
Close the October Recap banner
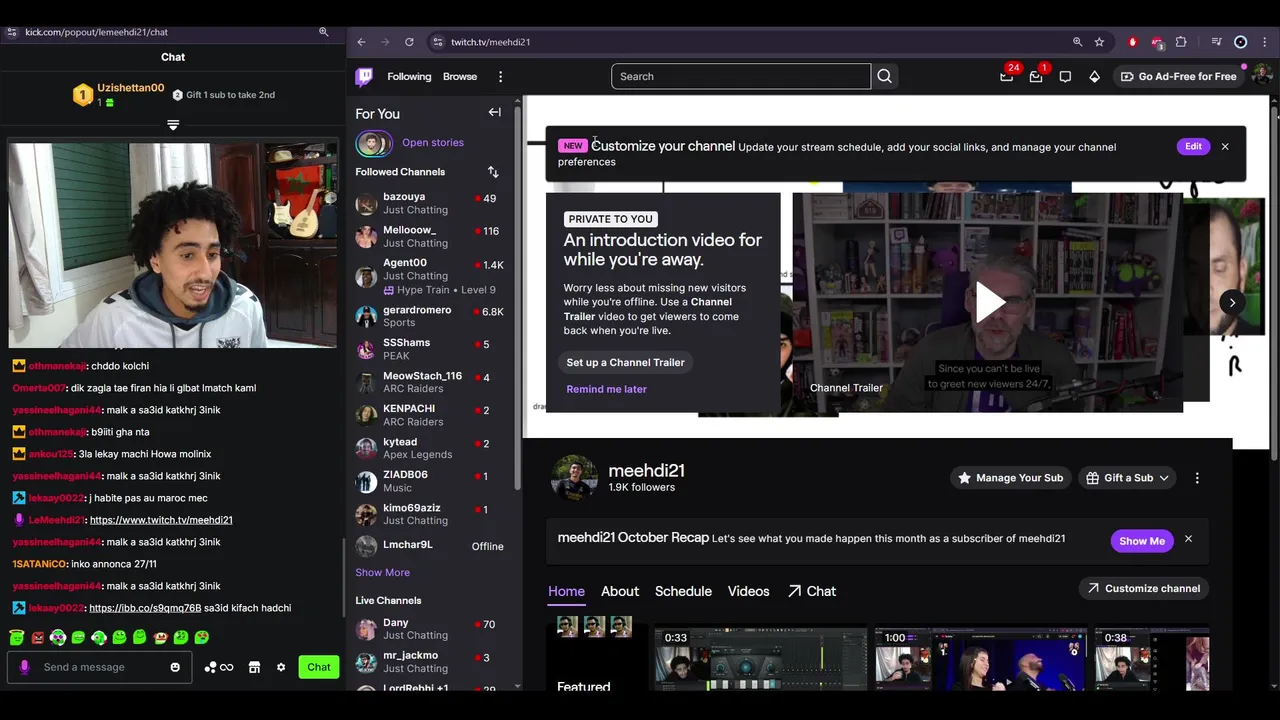tap(1188, 539)
